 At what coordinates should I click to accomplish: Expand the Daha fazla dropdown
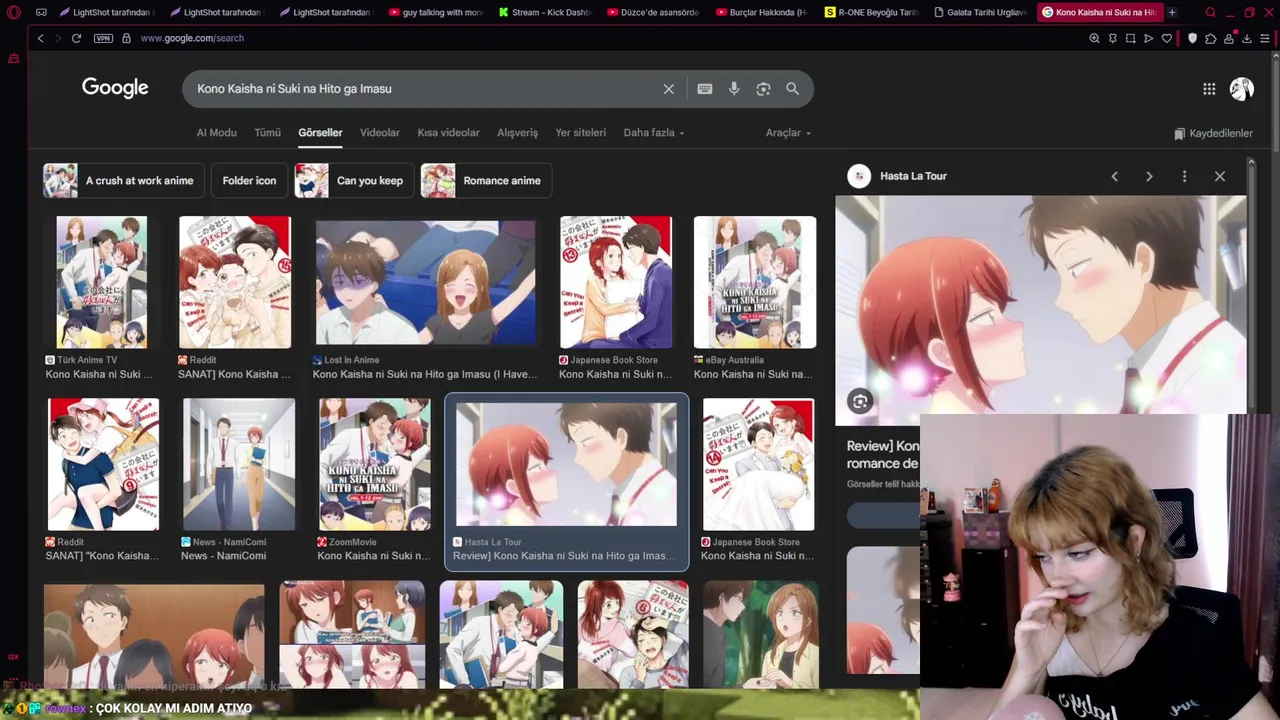tap(654, 132)
